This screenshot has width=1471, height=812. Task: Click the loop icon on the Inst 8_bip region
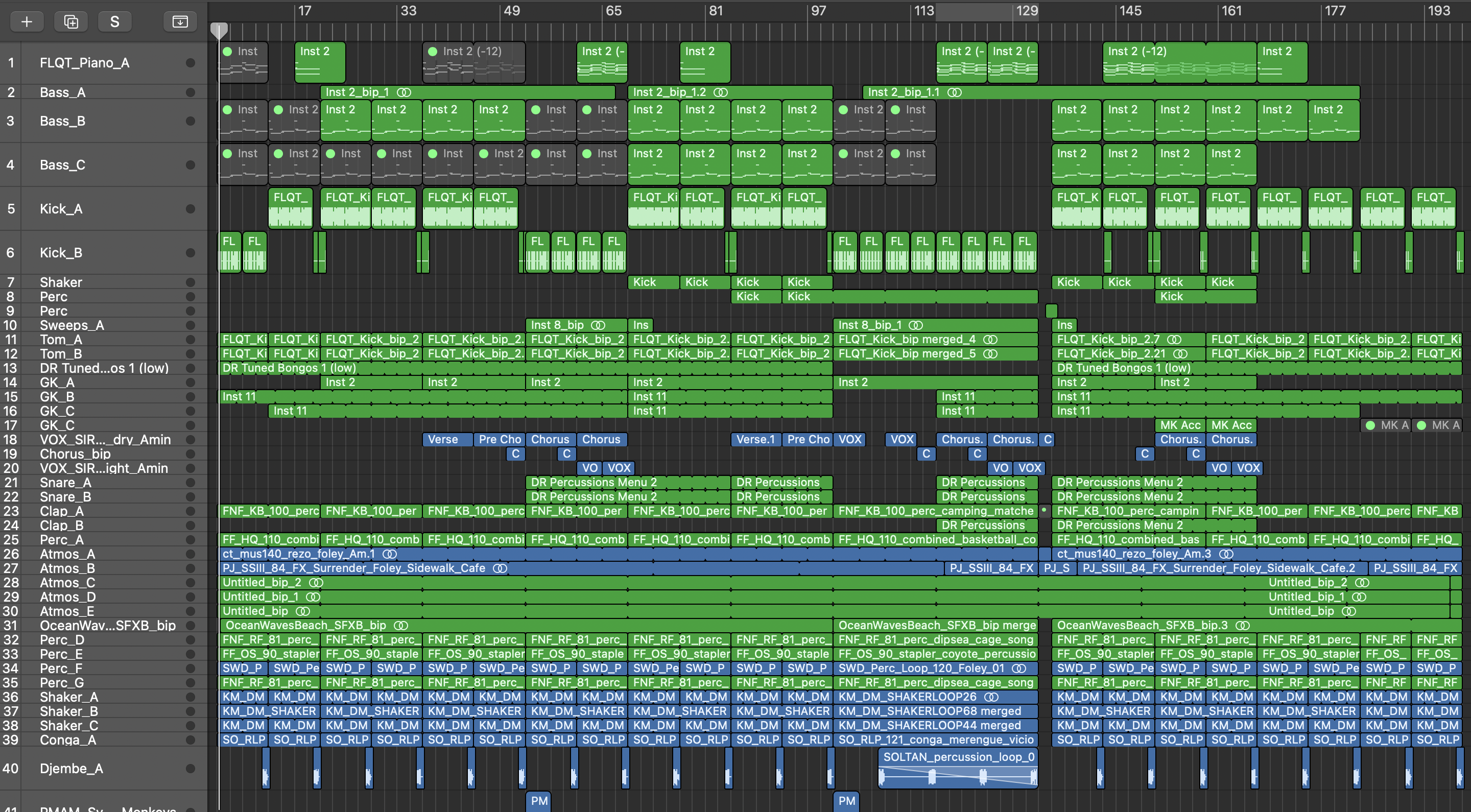tap(598, 325)
